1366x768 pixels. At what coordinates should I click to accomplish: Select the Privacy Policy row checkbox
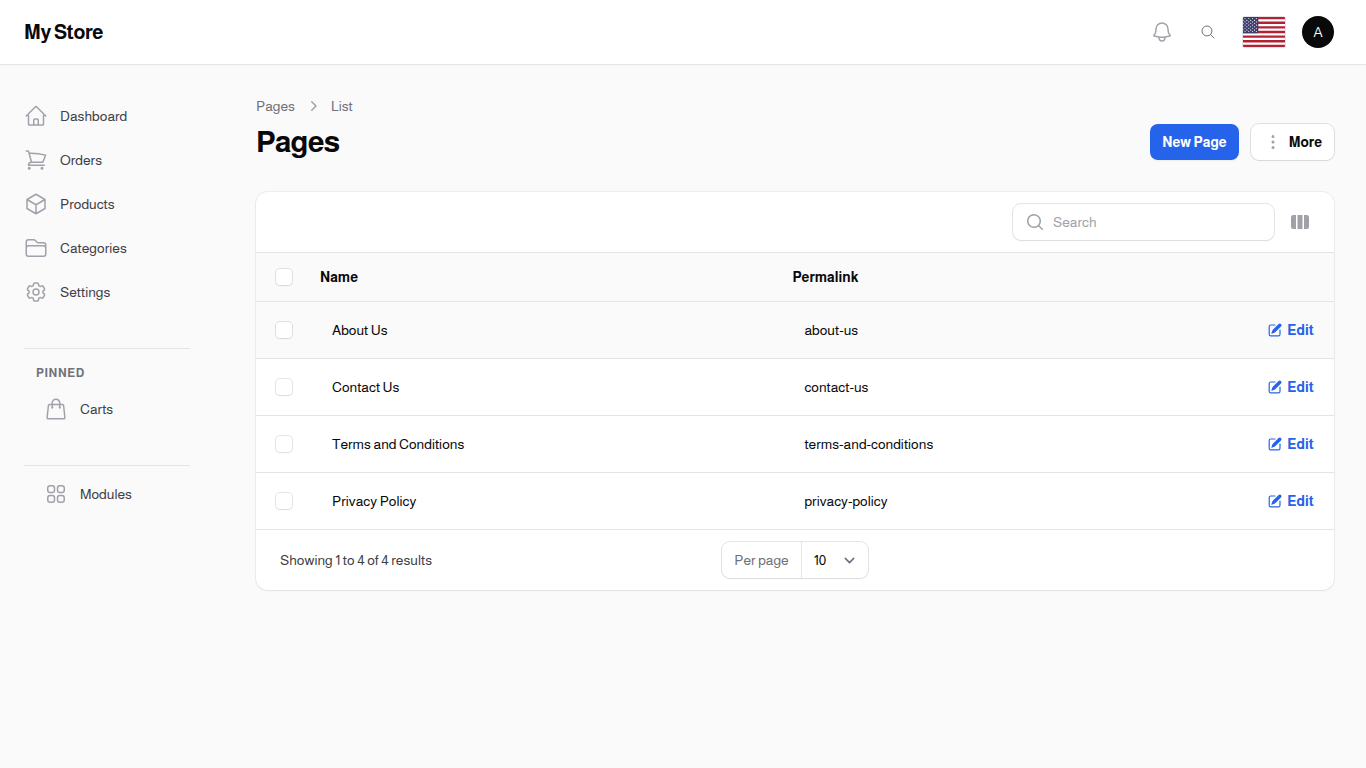coord(284,501)
